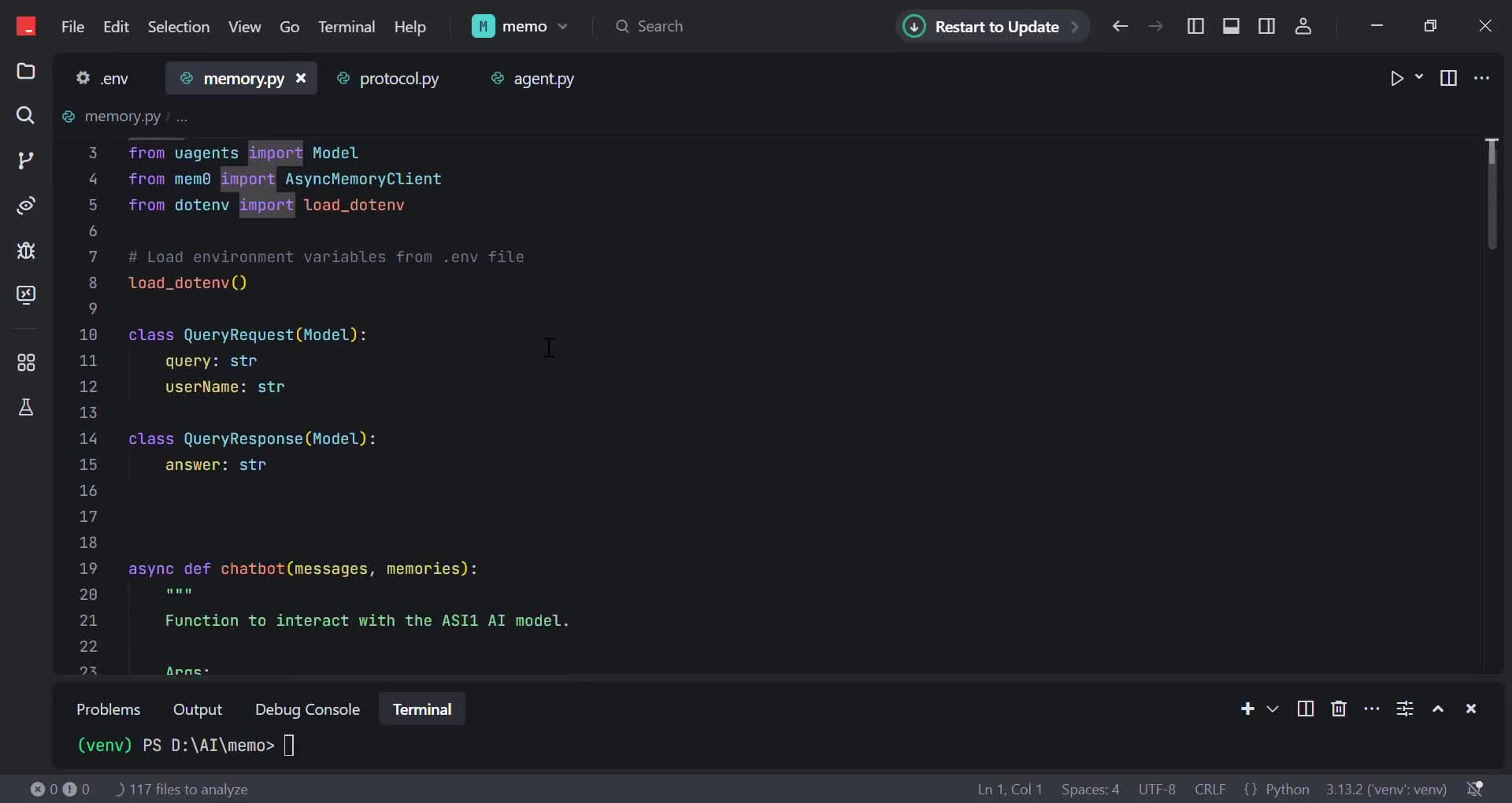This screenshot has height=803, width=1512.
Task: Run the Python file with play button
Action: tap(1396, 78)
